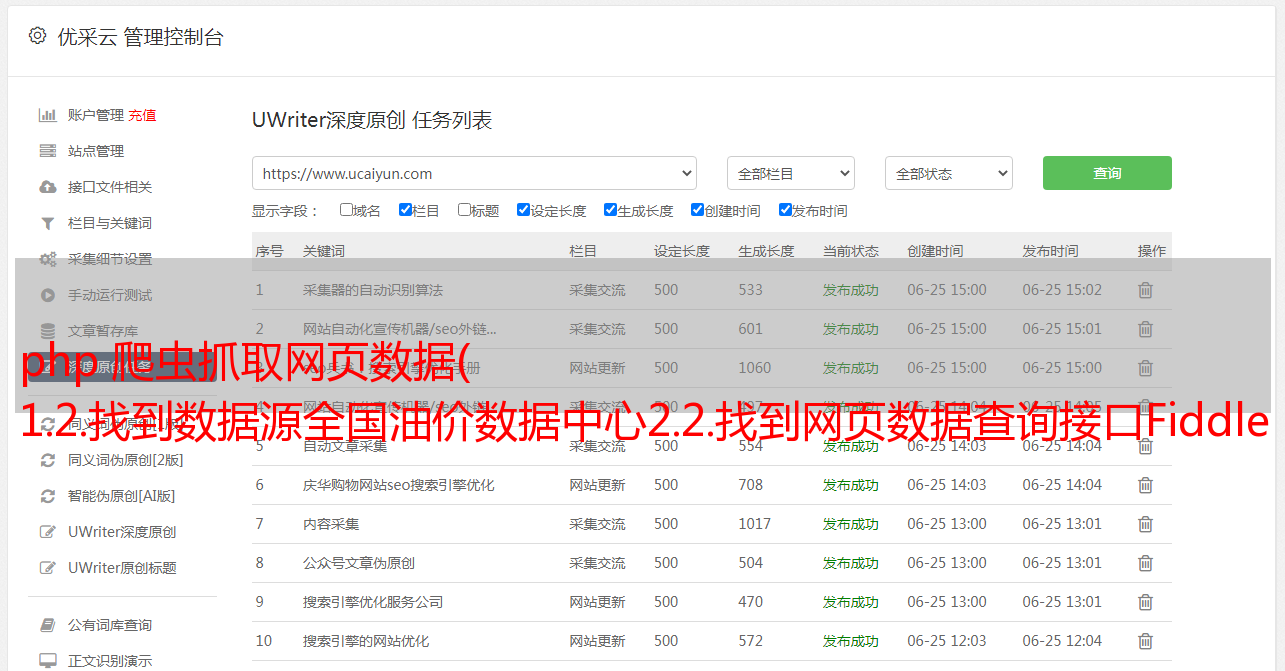Click trash icon for 内容采集 row

1145,524
